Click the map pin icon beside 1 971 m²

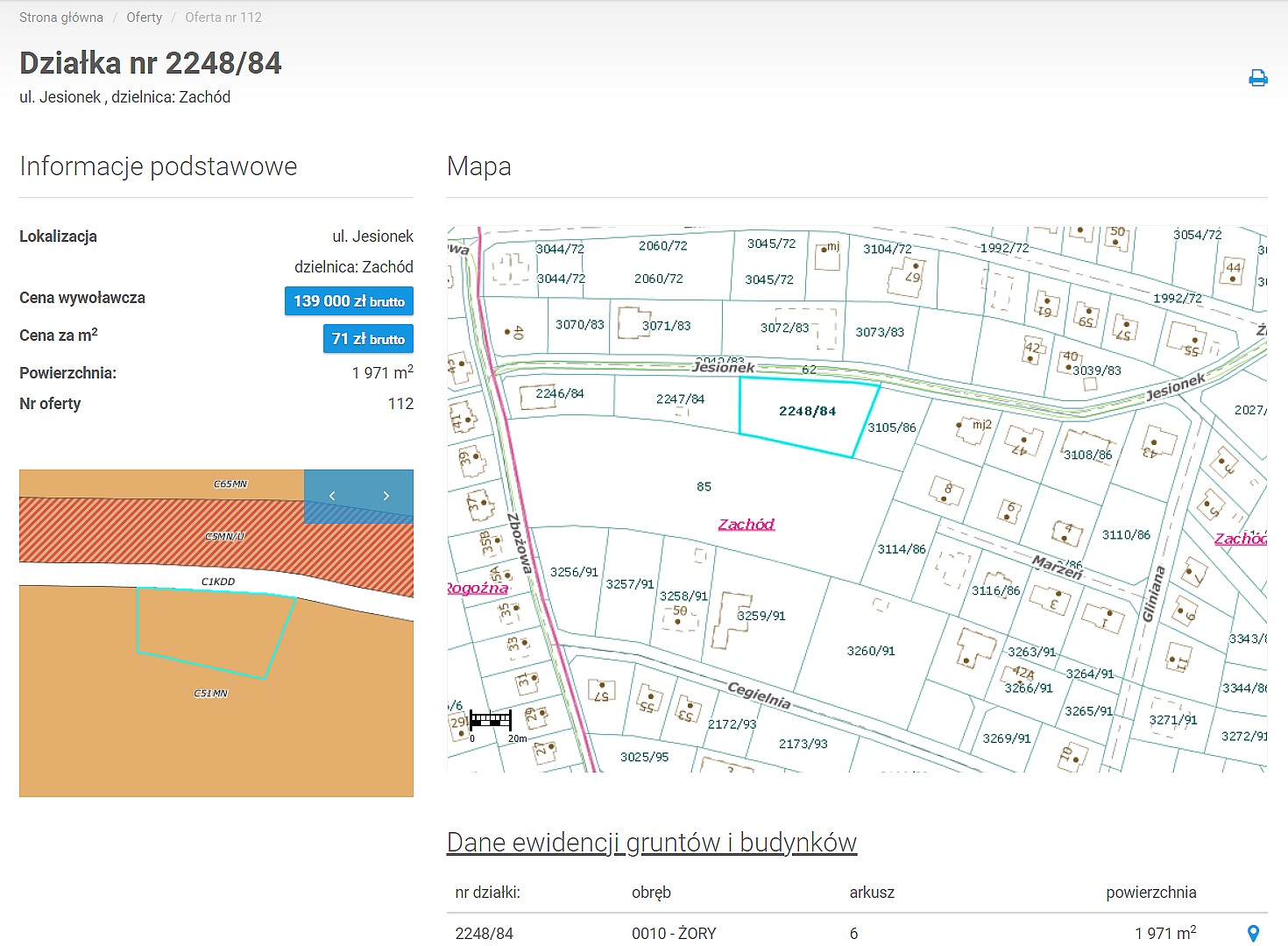[x=1253, y=934]
